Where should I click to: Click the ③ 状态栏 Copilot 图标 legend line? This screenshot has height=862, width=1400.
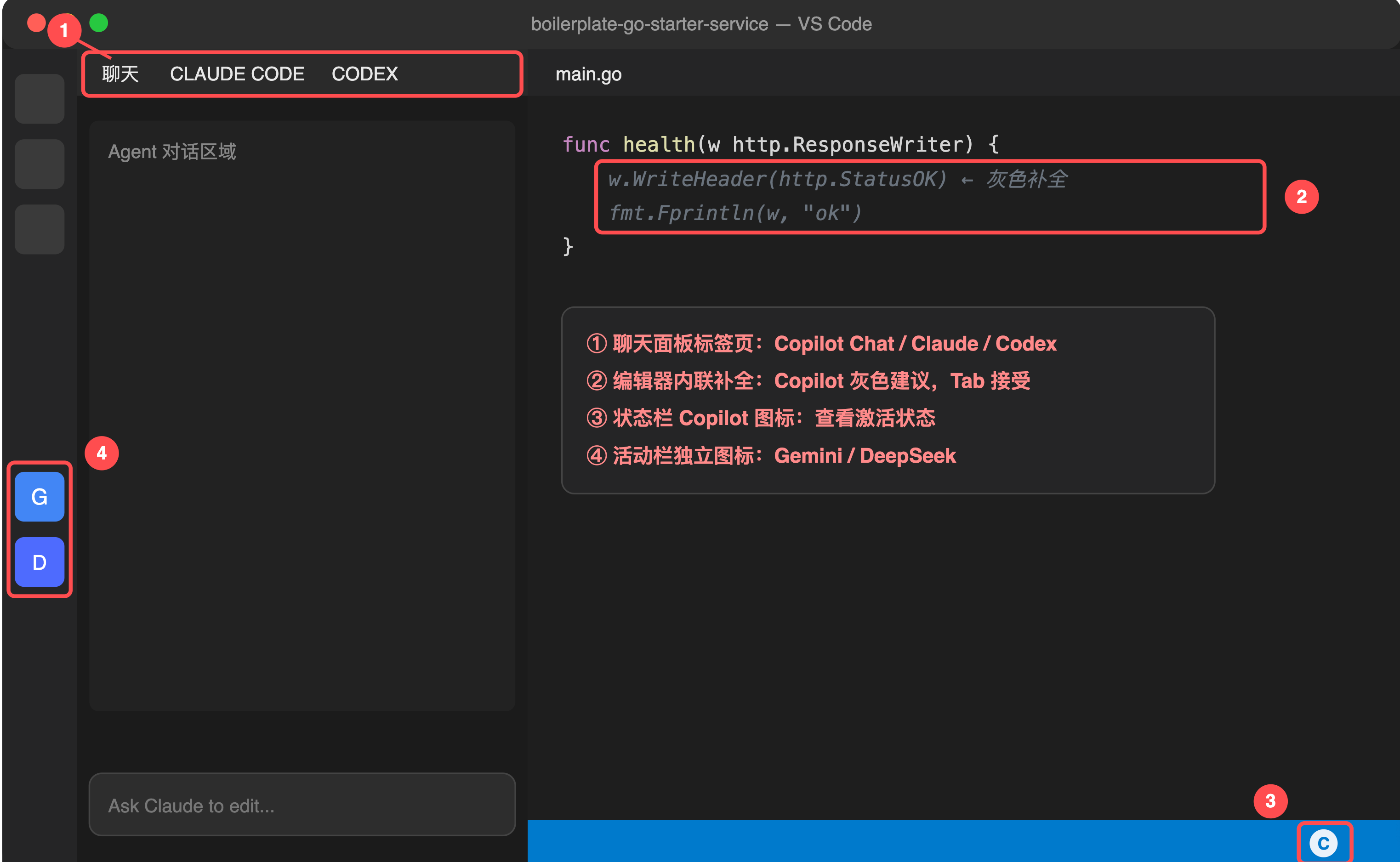click(761, 418)
